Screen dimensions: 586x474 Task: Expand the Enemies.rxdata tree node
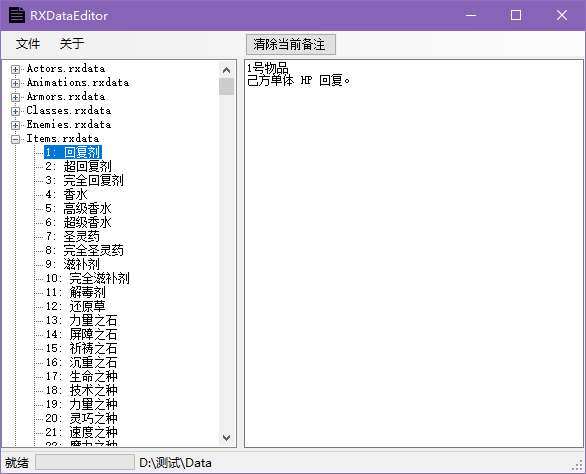click(x=15, y=125)
